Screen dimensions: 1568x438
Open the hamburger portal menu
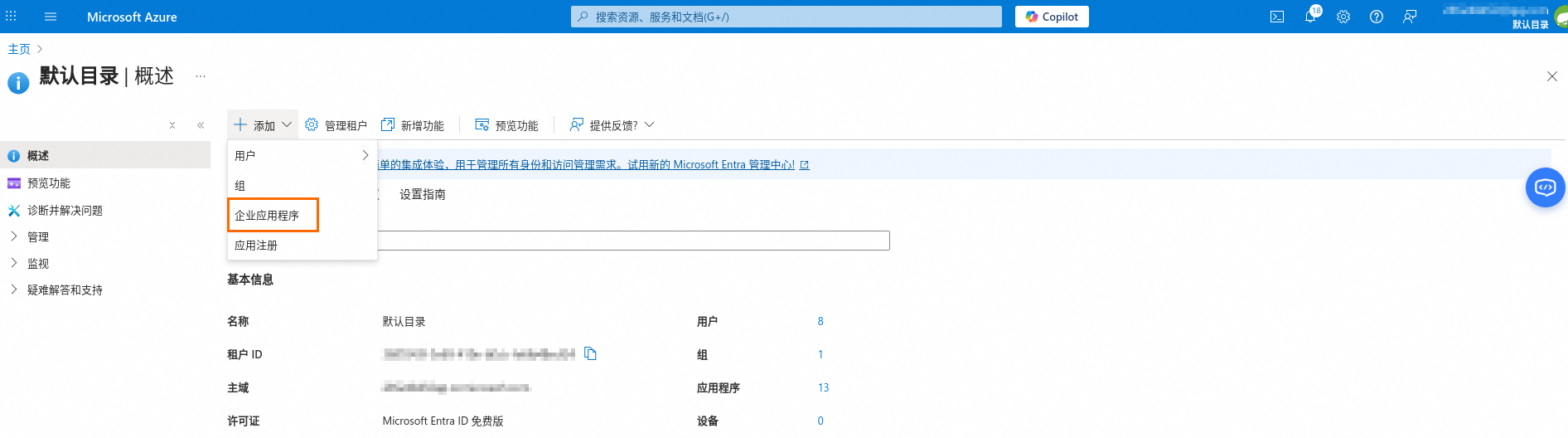coord(51,17)
